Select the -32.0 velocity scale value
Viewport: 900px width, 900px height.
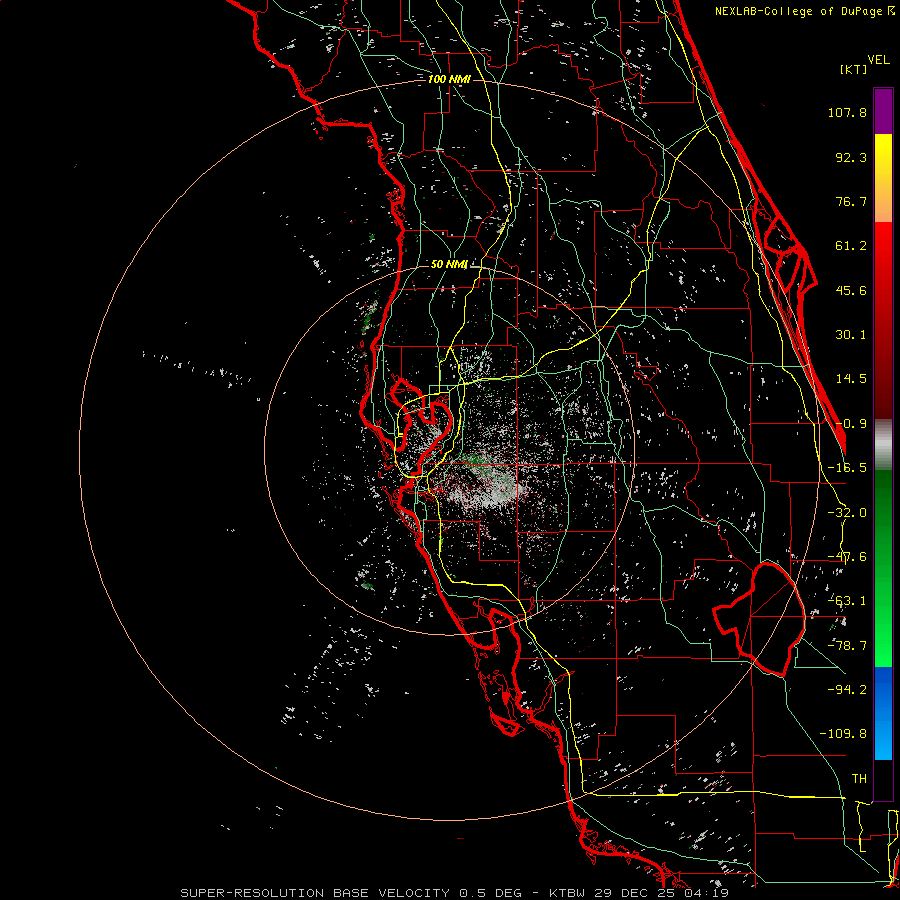tap(847, 513)
